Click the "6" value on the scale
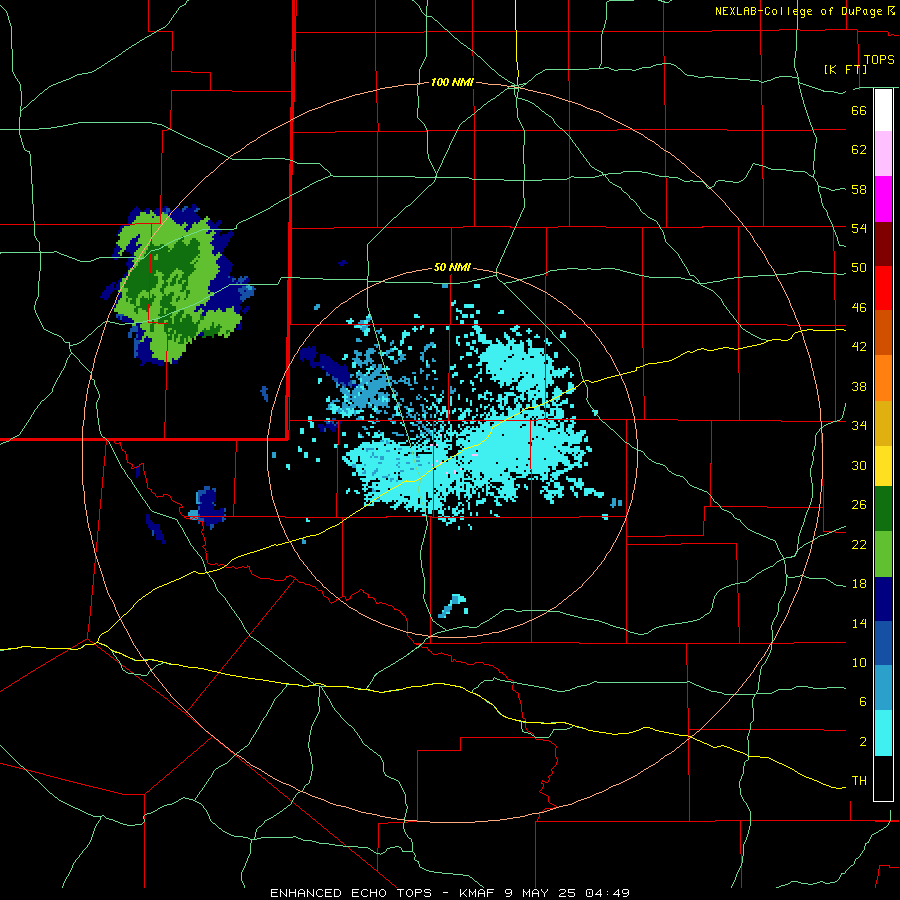This screenshot has width=900, height=900. [862, 701]
